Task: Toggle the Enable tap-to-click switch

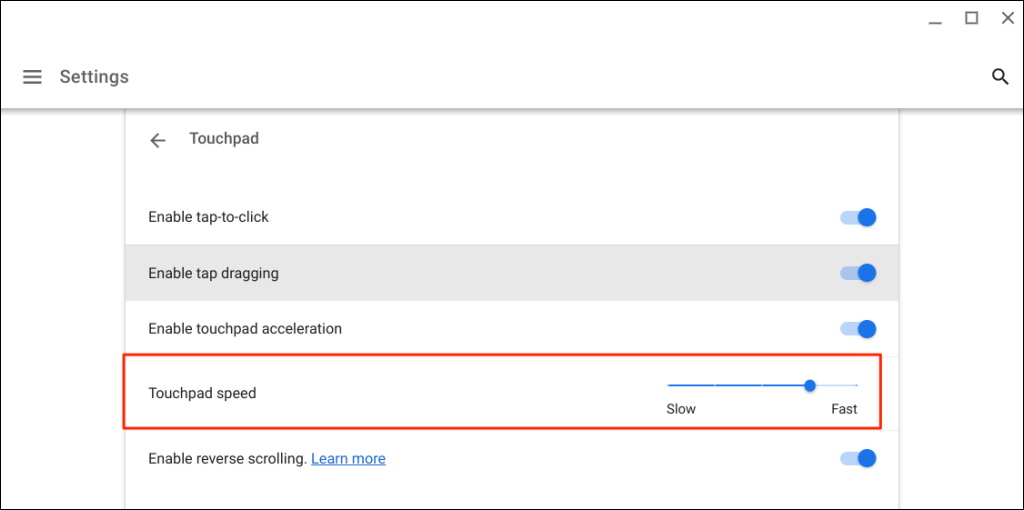Action: pyautogui.click(x=859, y=217)
